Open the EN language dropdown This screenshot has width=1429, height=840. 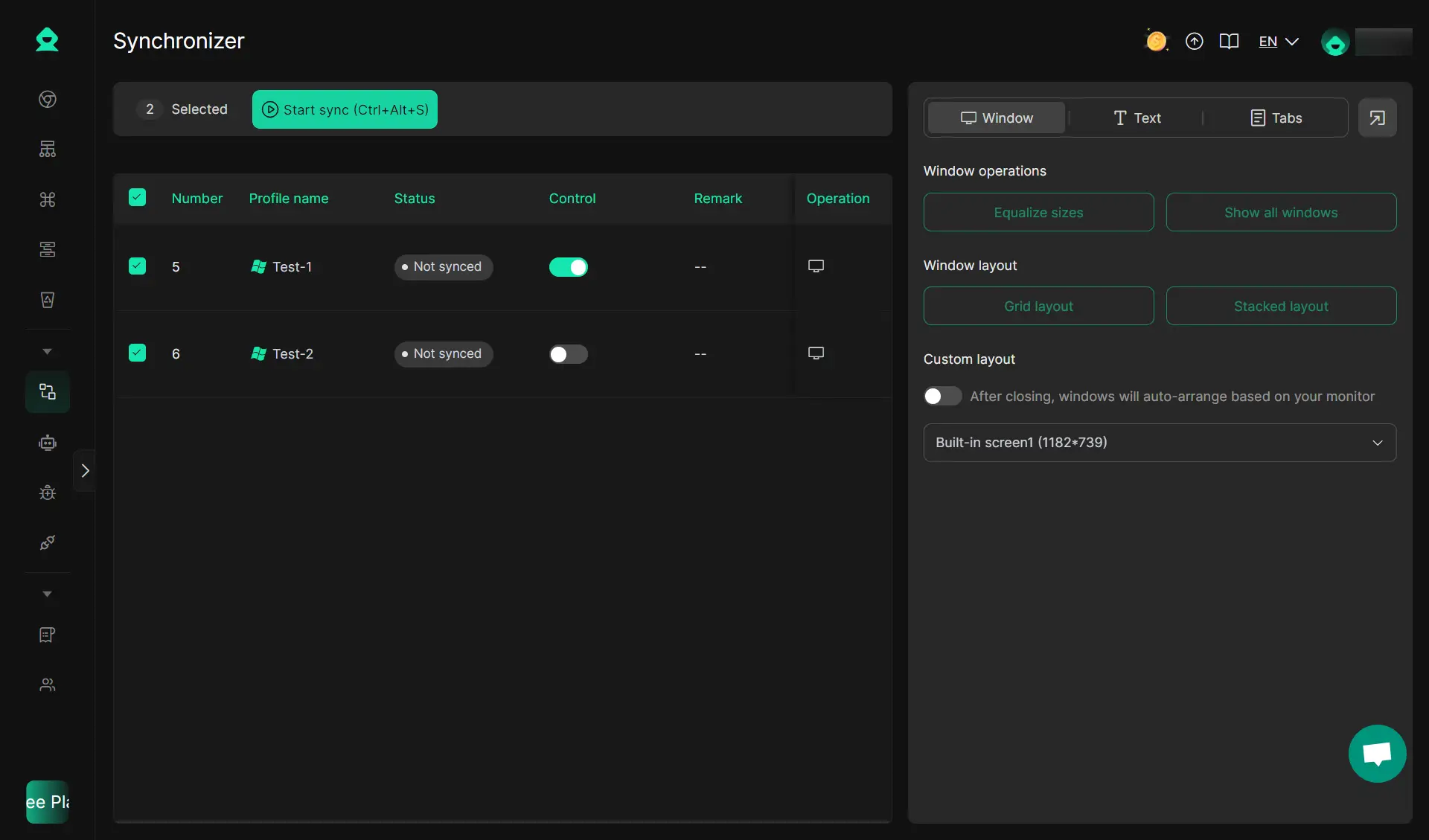point(1278,42)
